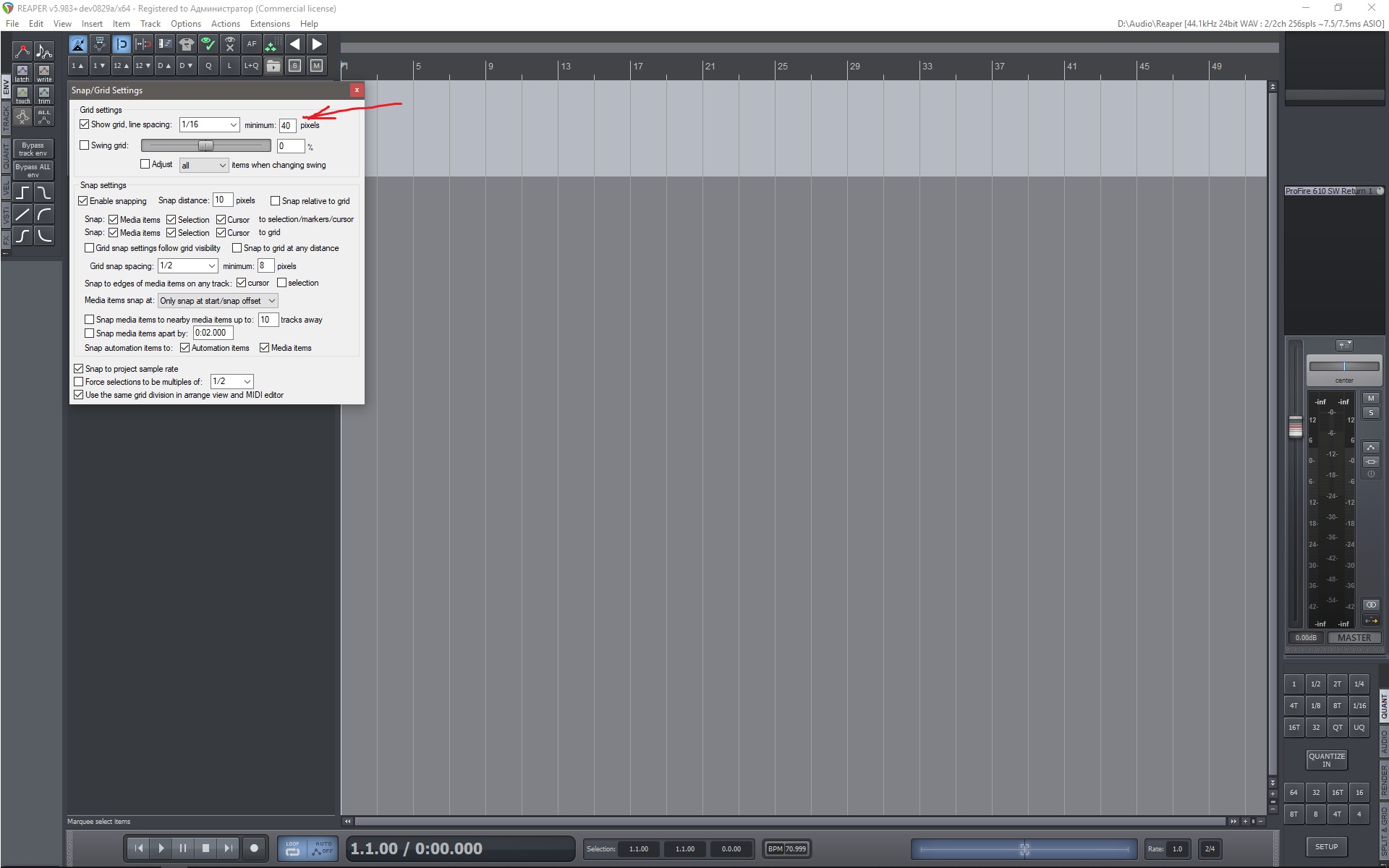Open the Media items snap at dropdown
1389x868 pixels.
(217, 301)
